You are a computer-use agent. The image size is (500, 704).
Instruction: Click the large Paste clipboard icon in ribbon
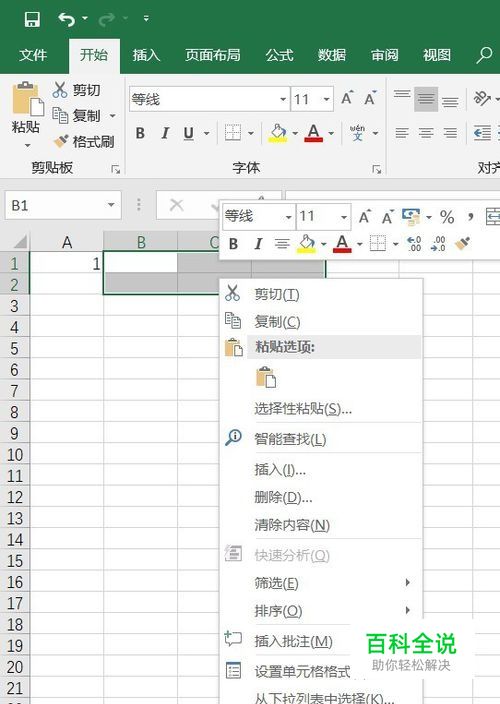click(27, 97)
